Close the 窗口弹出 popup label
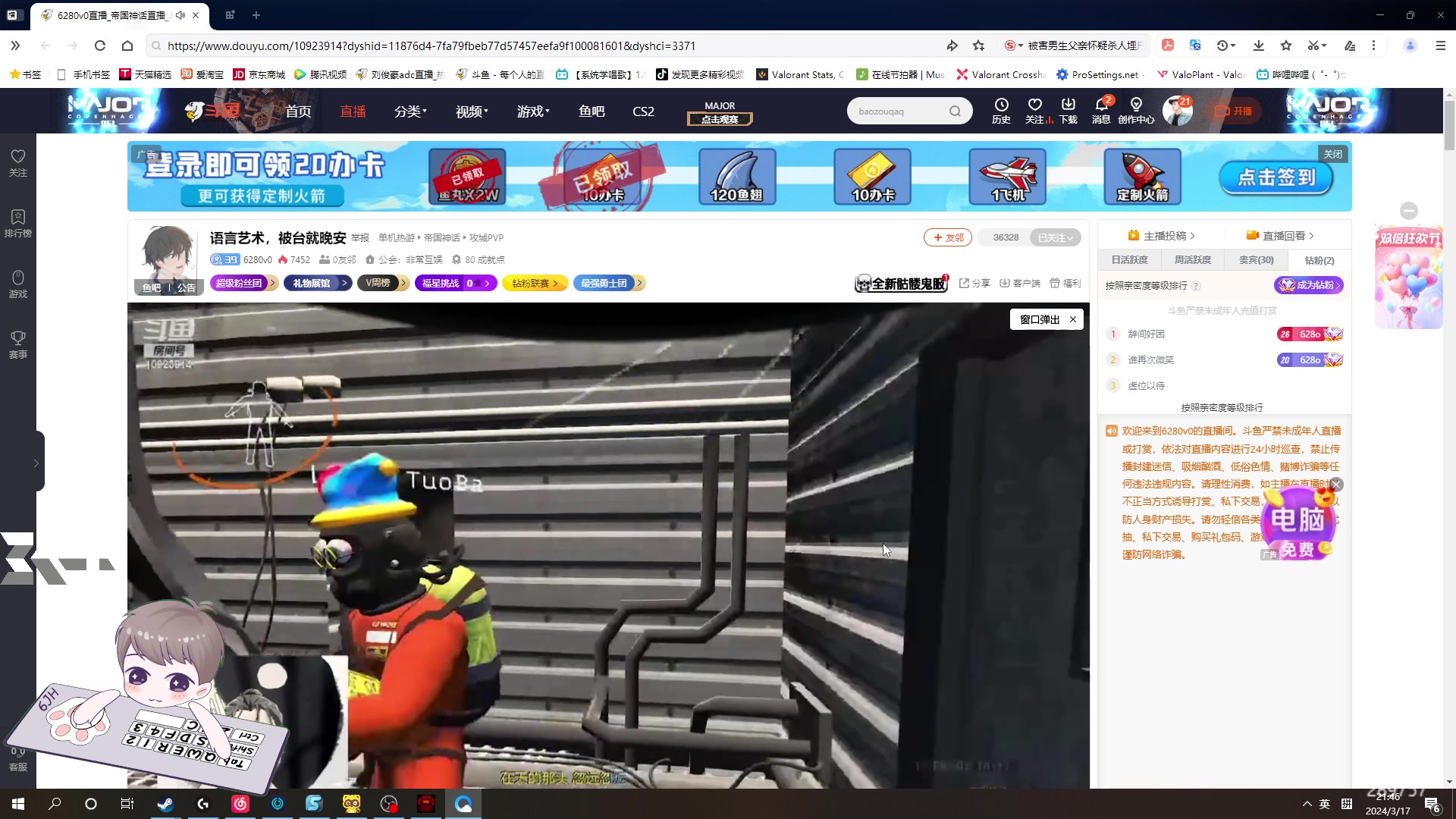Viewport: 1456px width, 819px height. [x=1073, y=319]
